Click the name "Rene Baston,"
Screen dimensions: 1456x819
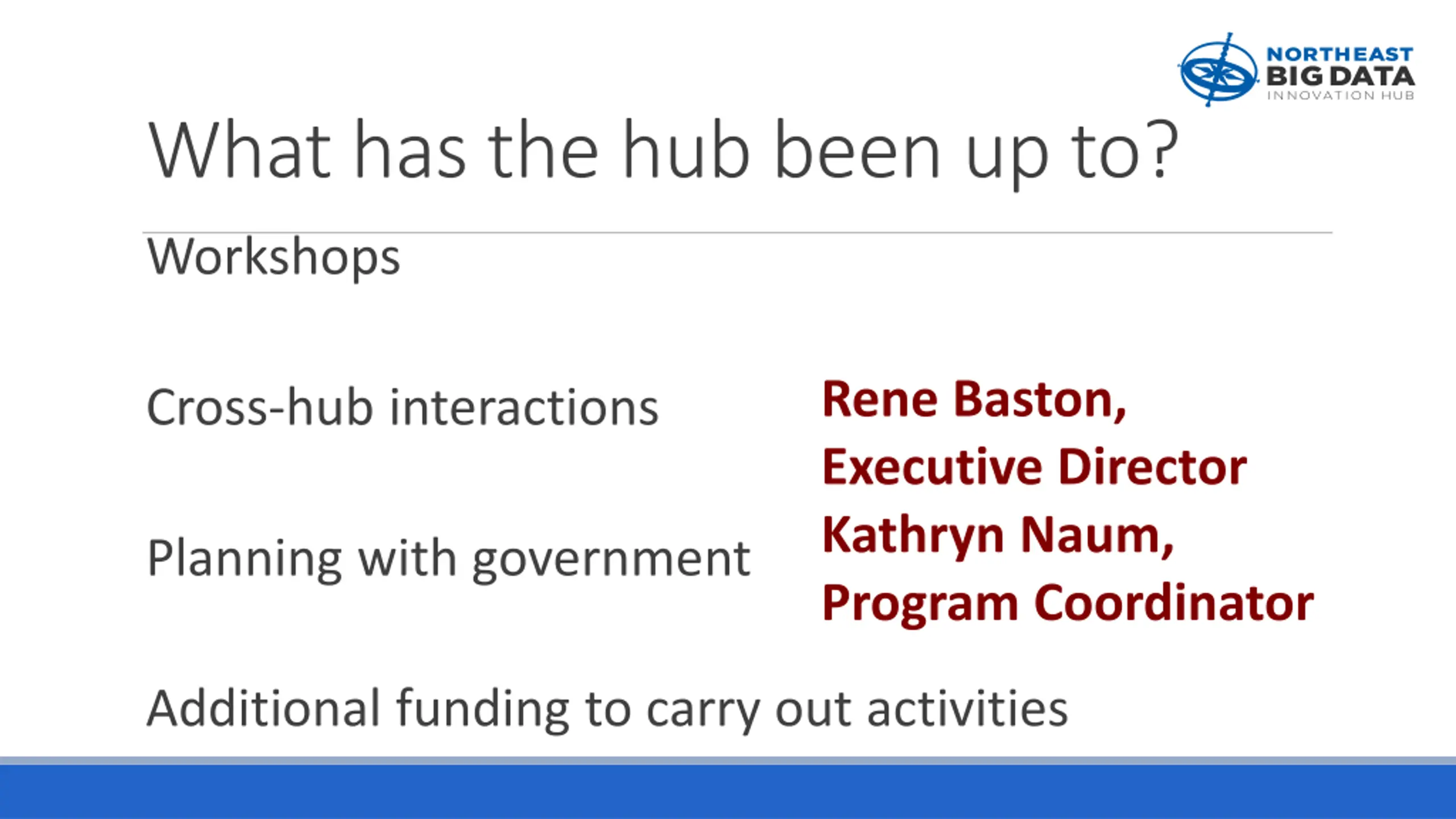click(x=974, y=399)
